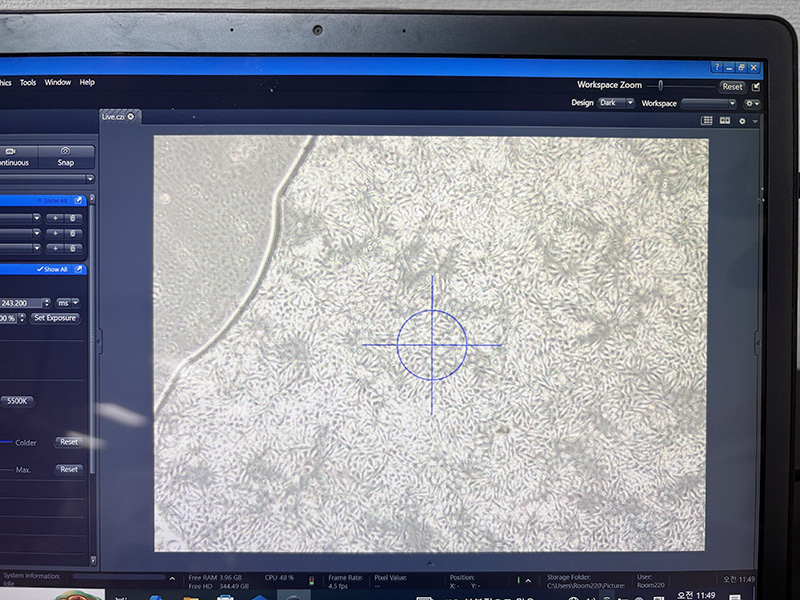Open view settings gear in document toolbar
Screen dimensions: 800x600
pyautogui.click(x=742, y=121)
